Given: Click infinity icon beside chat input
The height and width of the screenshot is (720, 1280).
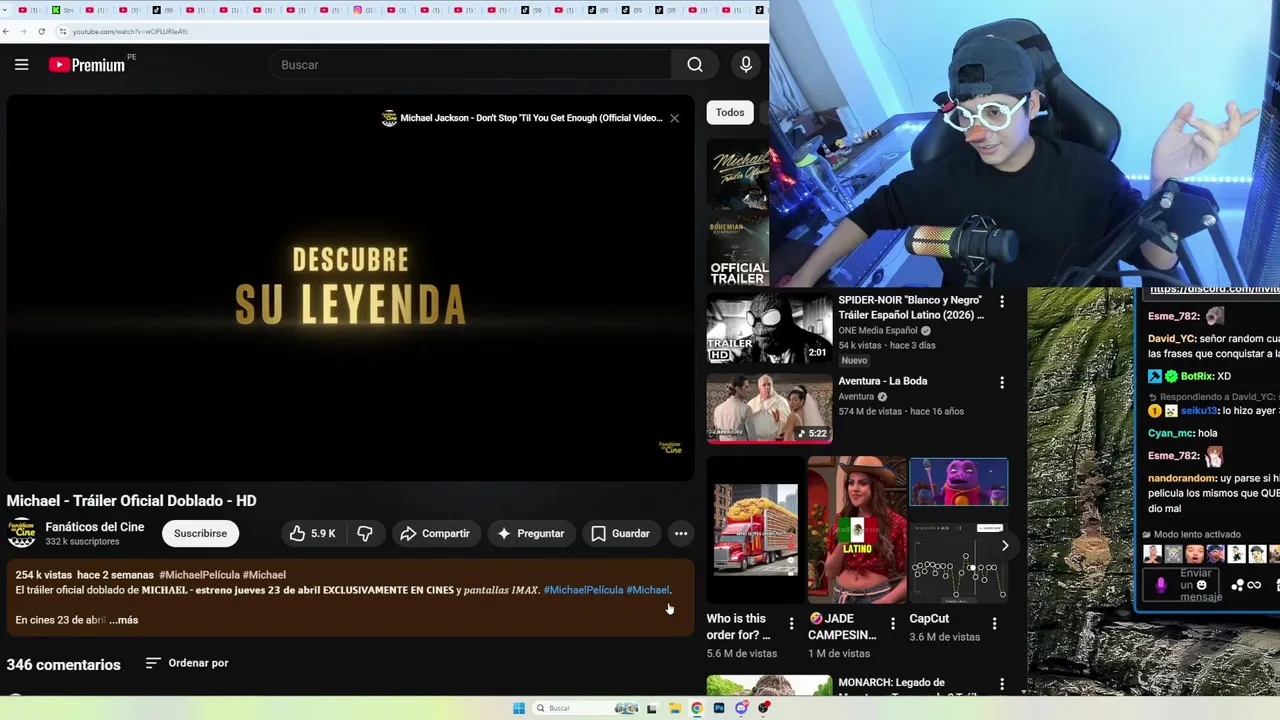Looking at the screenshot, I should (1254, 585).
